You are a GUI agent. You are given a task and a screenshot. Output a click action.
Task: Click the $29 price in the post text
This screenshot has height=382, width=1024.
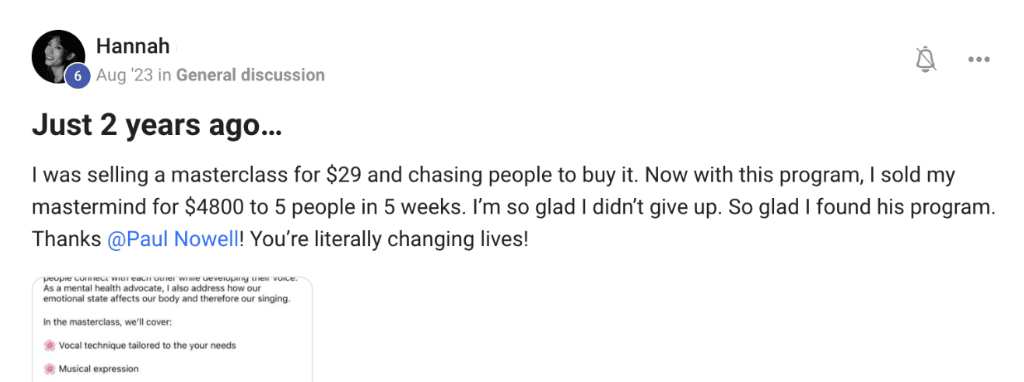(341, 176)
